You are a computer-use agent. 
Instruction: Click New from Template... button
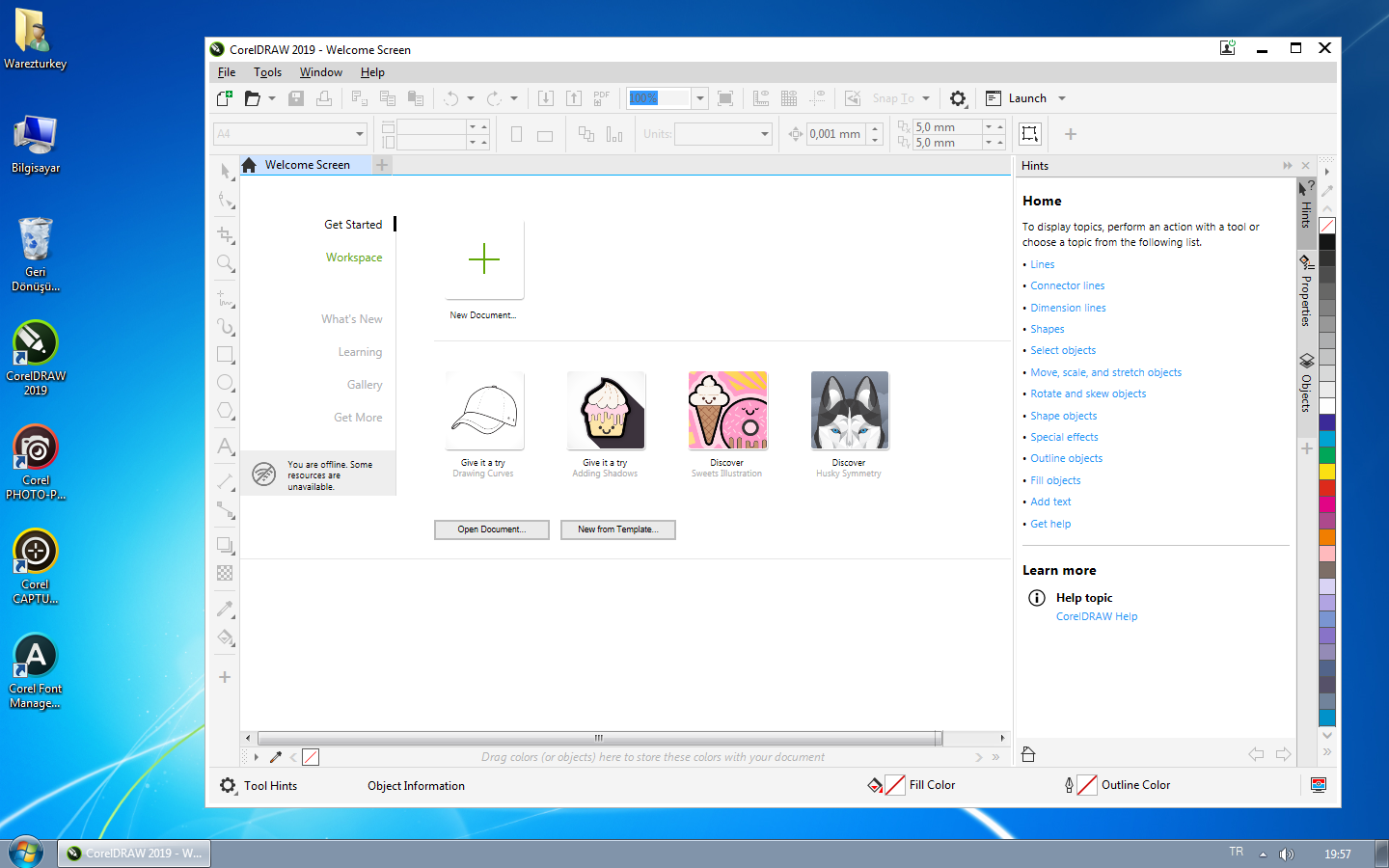618,529
